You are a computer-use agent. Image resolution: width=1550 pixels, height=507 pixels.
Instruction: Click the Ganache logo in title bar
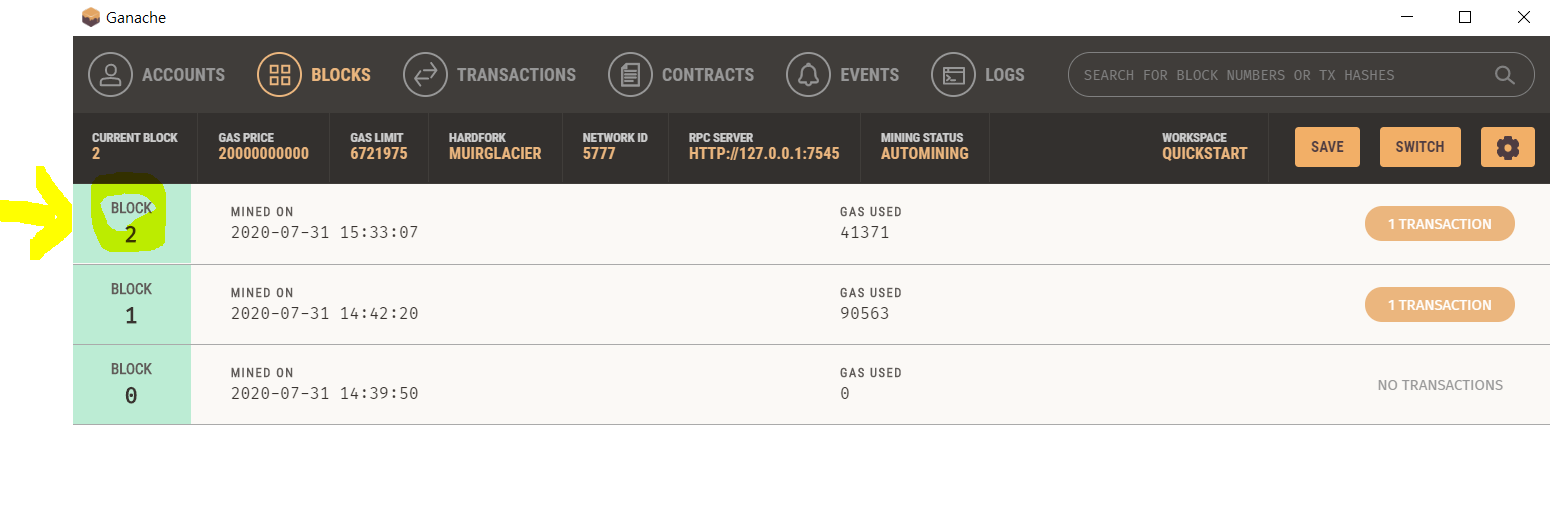(91, 17)
